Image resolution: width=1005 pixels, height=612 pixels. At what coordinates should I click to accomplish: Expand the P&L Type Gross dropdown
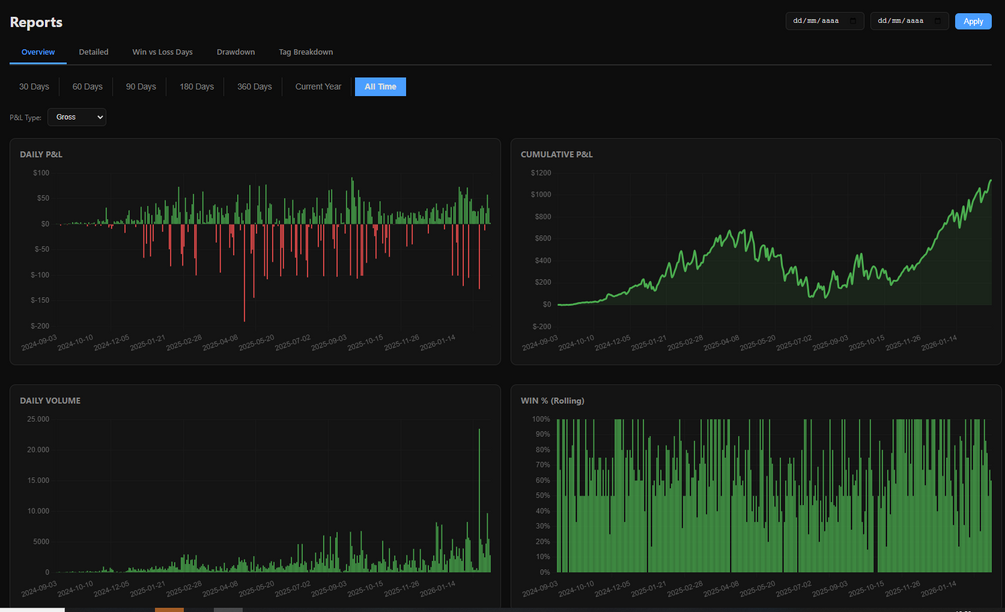[x=77, y=117]
